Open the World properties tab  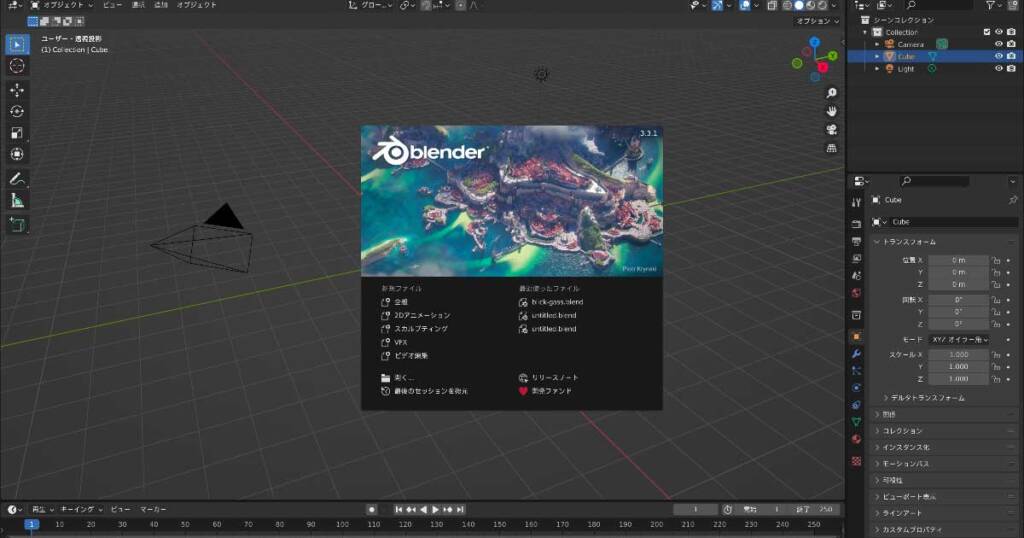tap(856, 293)
